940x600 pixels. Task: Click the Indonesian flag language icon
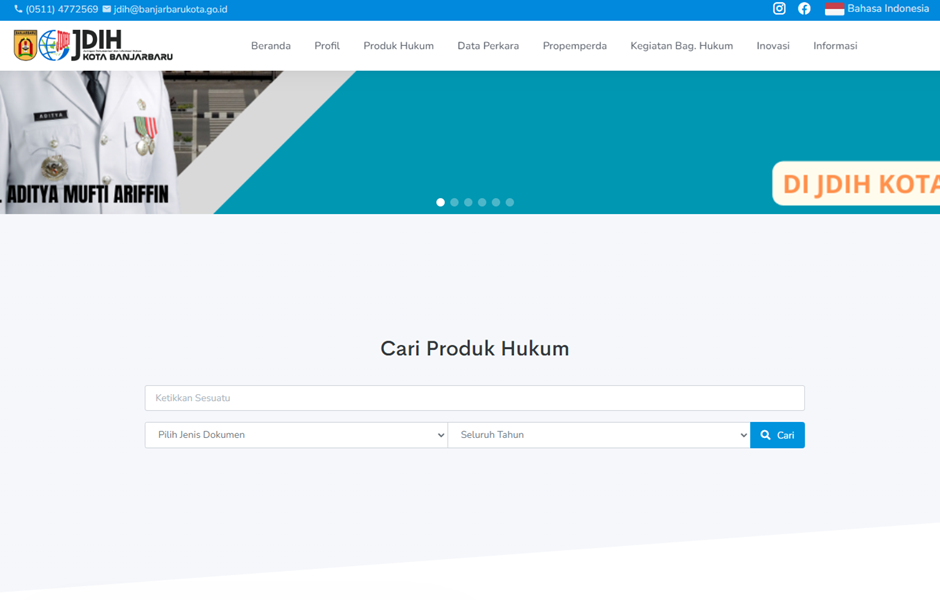click(834, 9)
